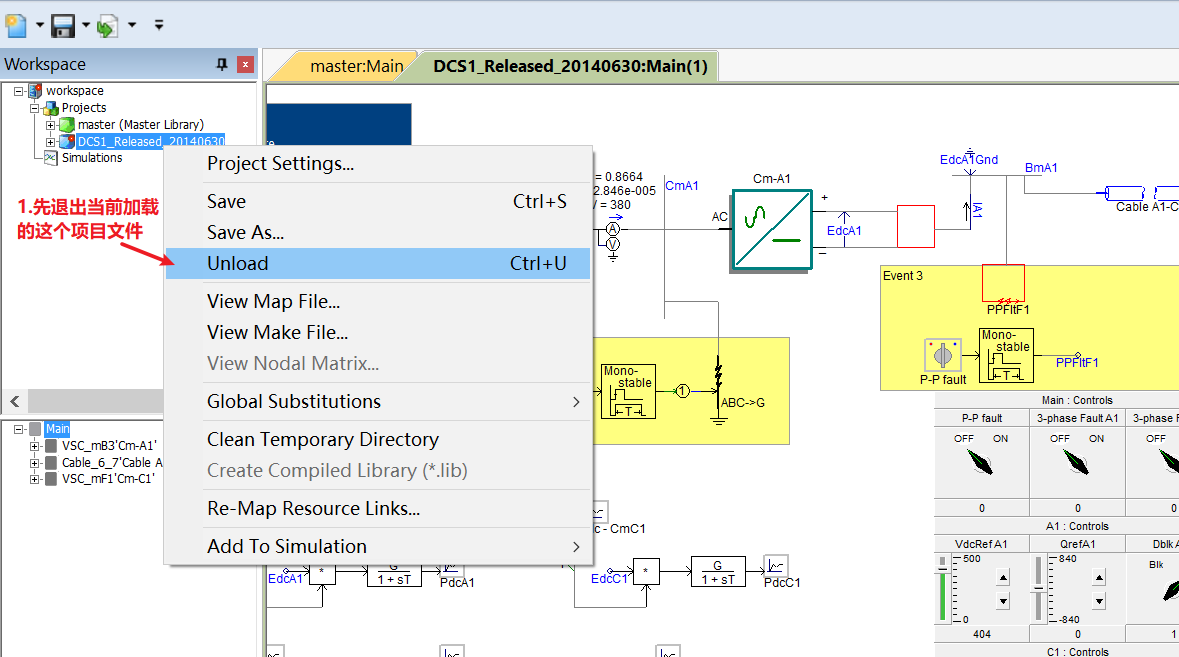Screen dimensions: 1179x657
Task: Open the new project dropdown arrow
Action: [40, 25]
